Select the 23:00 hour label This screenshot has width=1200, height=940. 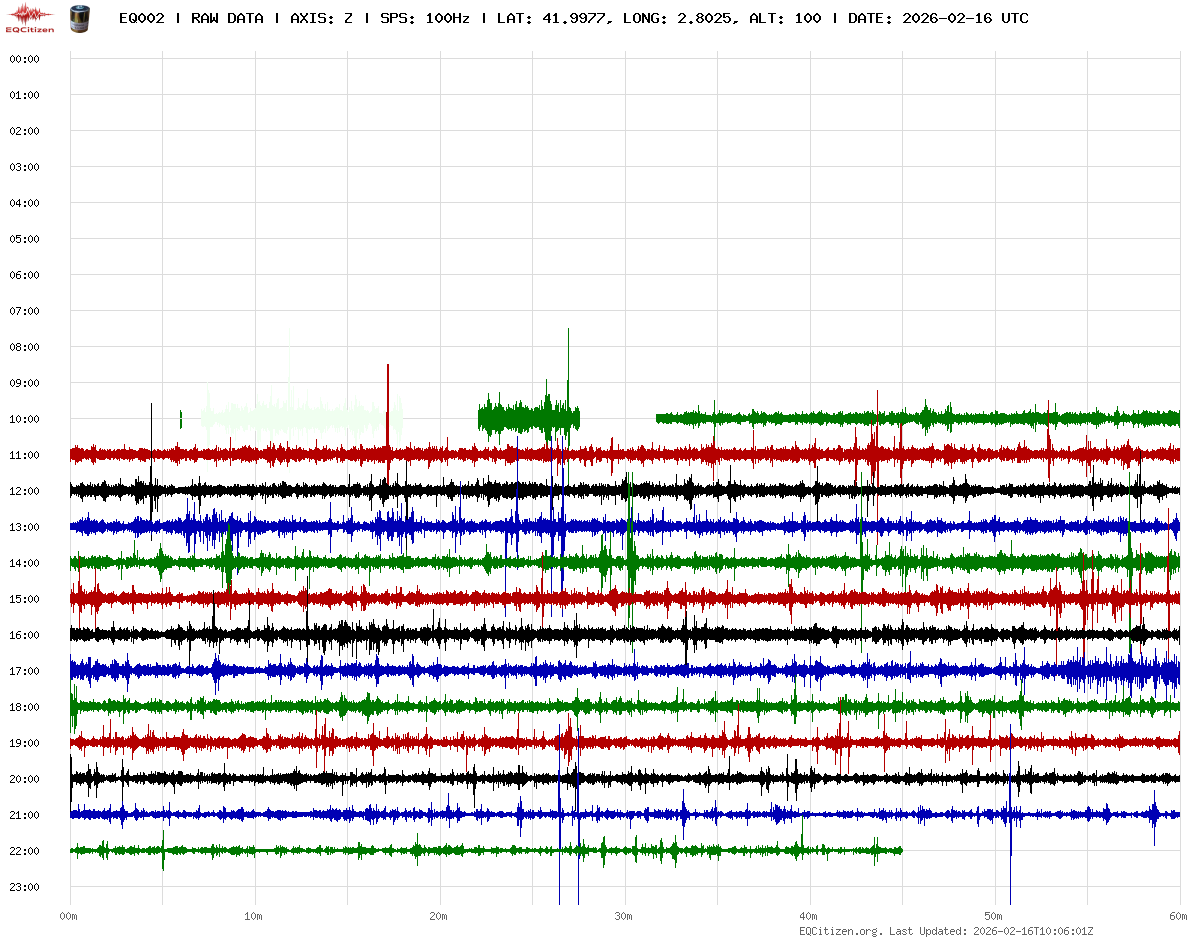click(x=24, y=887)
